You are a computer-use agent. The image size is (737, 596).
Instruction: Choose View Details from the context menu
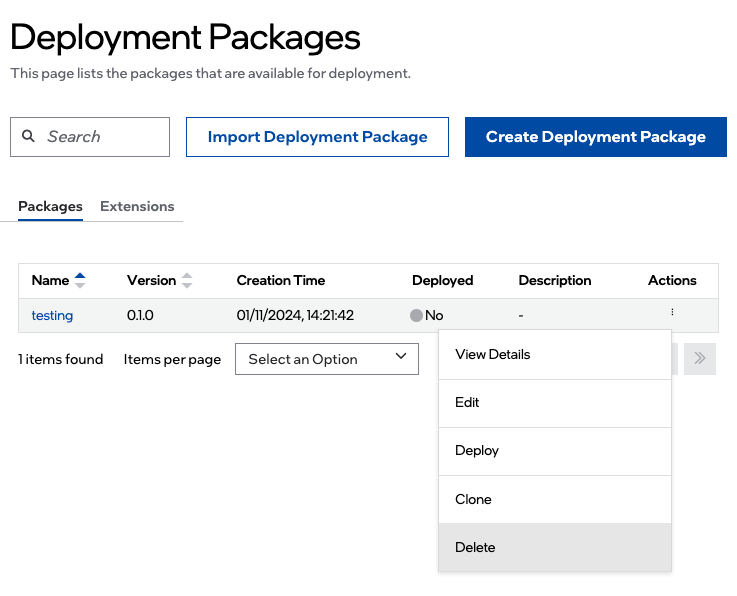click(555, 355)
